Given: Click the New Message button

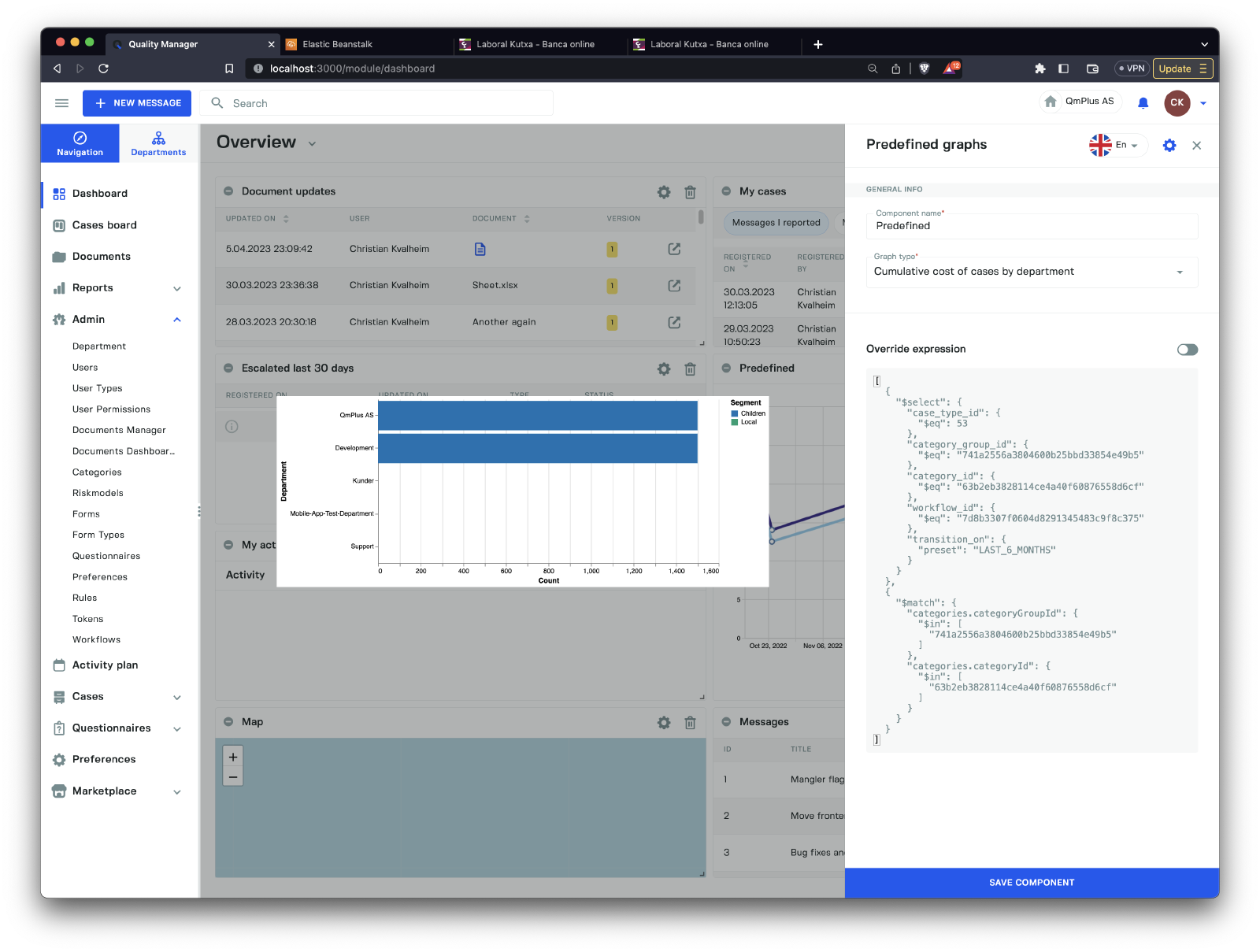Looking at the screenshot, I should (x=137, y=103).
